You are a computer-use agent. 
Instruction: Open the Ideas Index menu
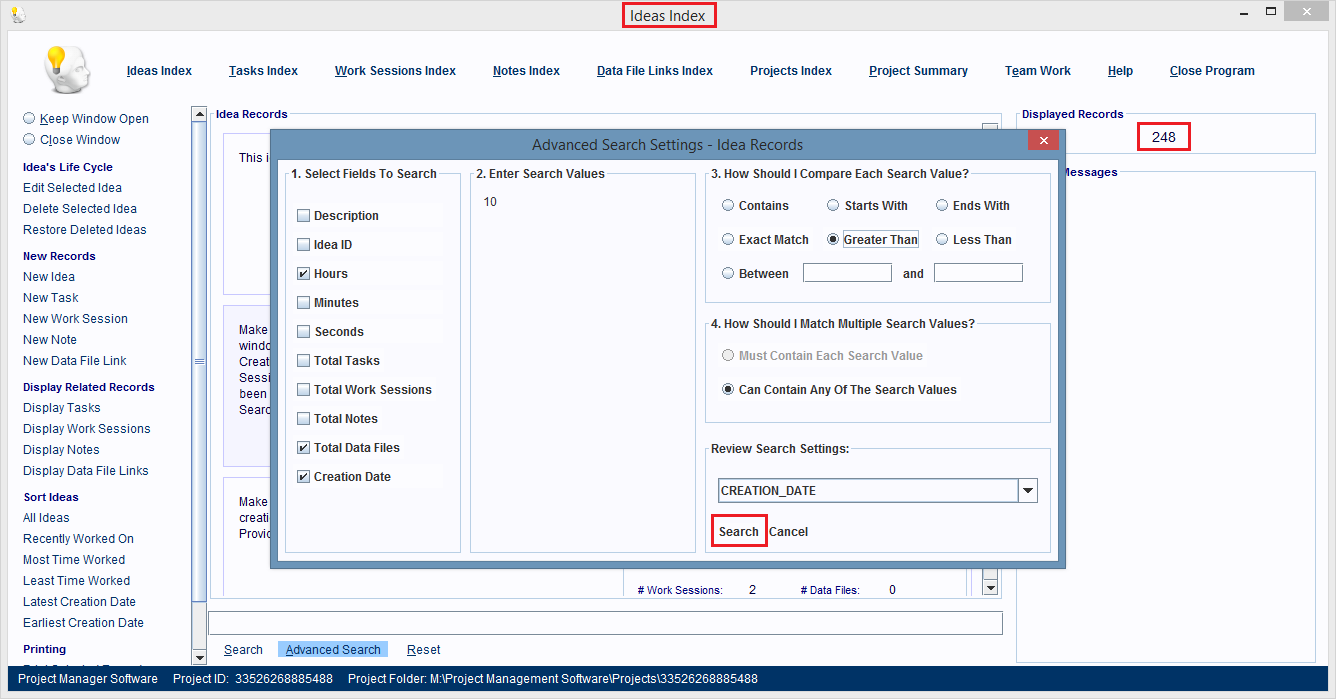tap(159, 71)
